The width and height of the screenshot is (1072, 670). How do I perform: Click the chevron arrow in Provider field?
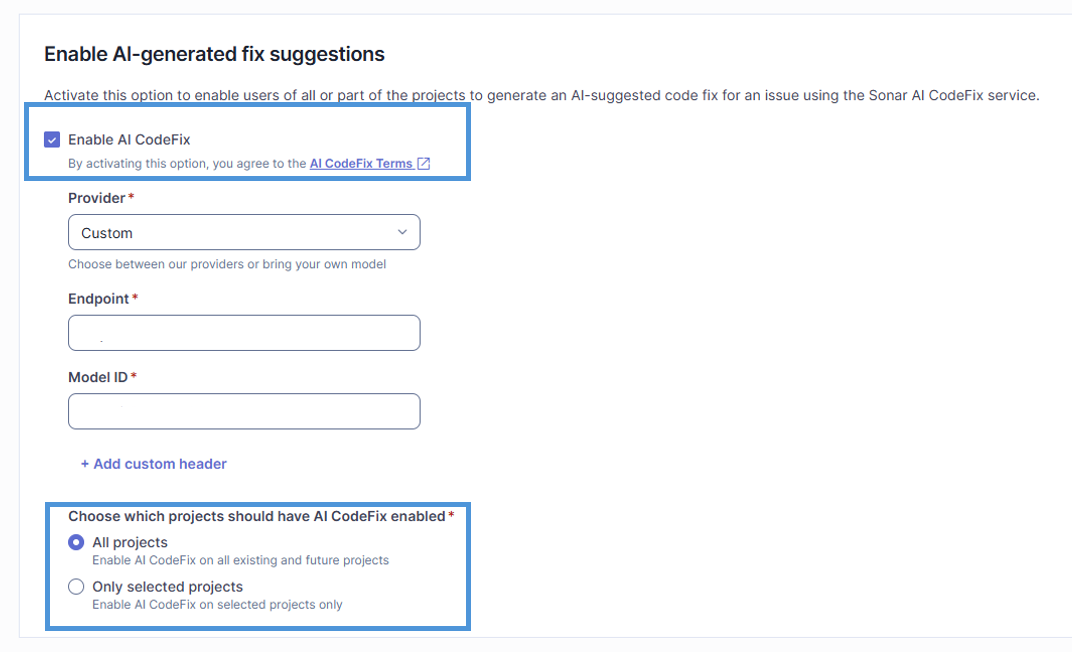402,232
